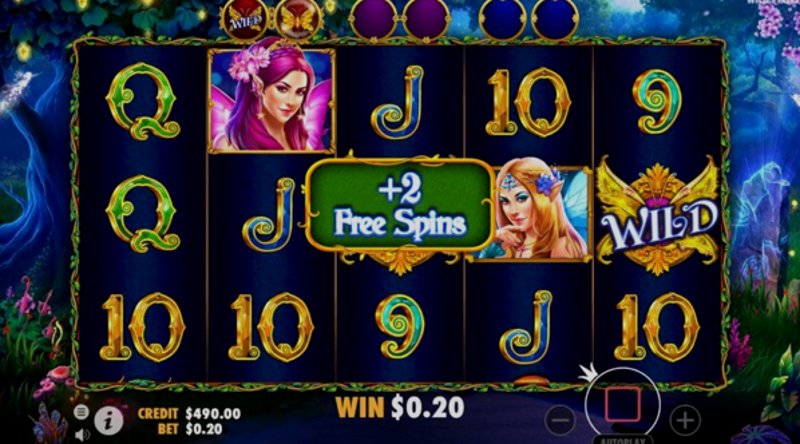
Task: Select the pink-haired fairy symbol
Action: (x=271, y=101)
